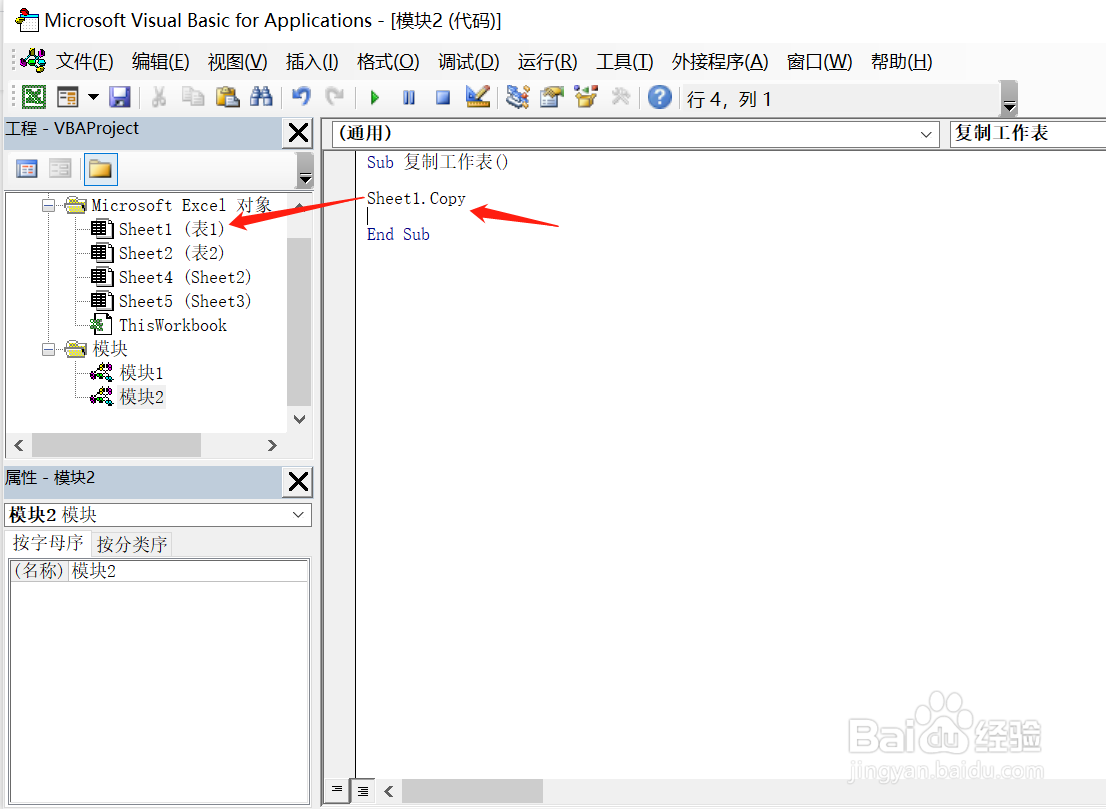Click the Find binoculars icon

(x=261, y=97)
